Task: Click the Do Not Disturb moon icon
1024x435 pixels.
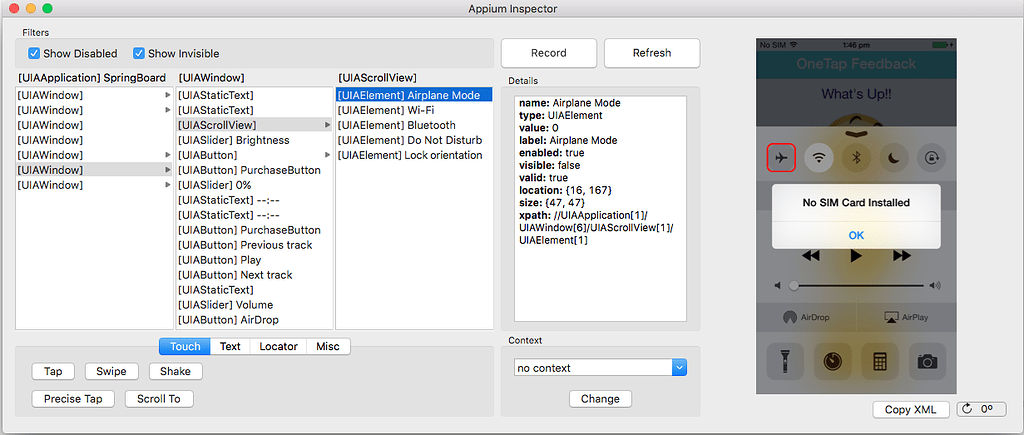Action: pos(894,157)
